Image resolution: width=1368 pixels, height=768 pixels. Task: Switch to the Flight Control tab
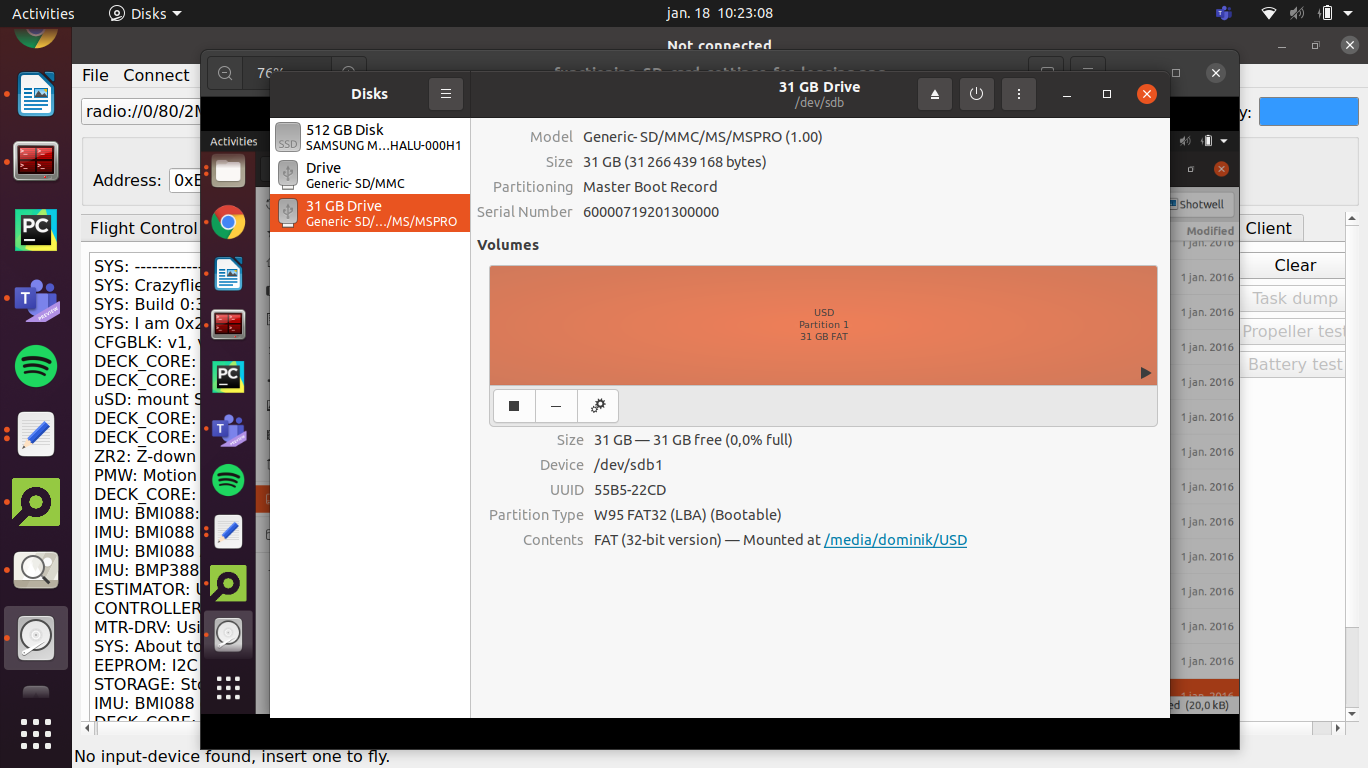click(143, 228)
